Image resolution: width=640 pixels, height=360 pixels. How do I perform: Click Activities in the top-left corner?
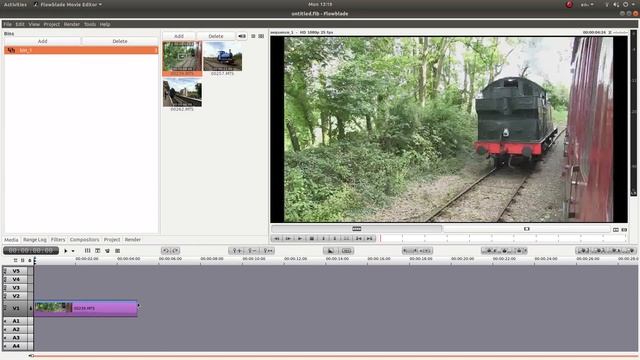point(15,4)
